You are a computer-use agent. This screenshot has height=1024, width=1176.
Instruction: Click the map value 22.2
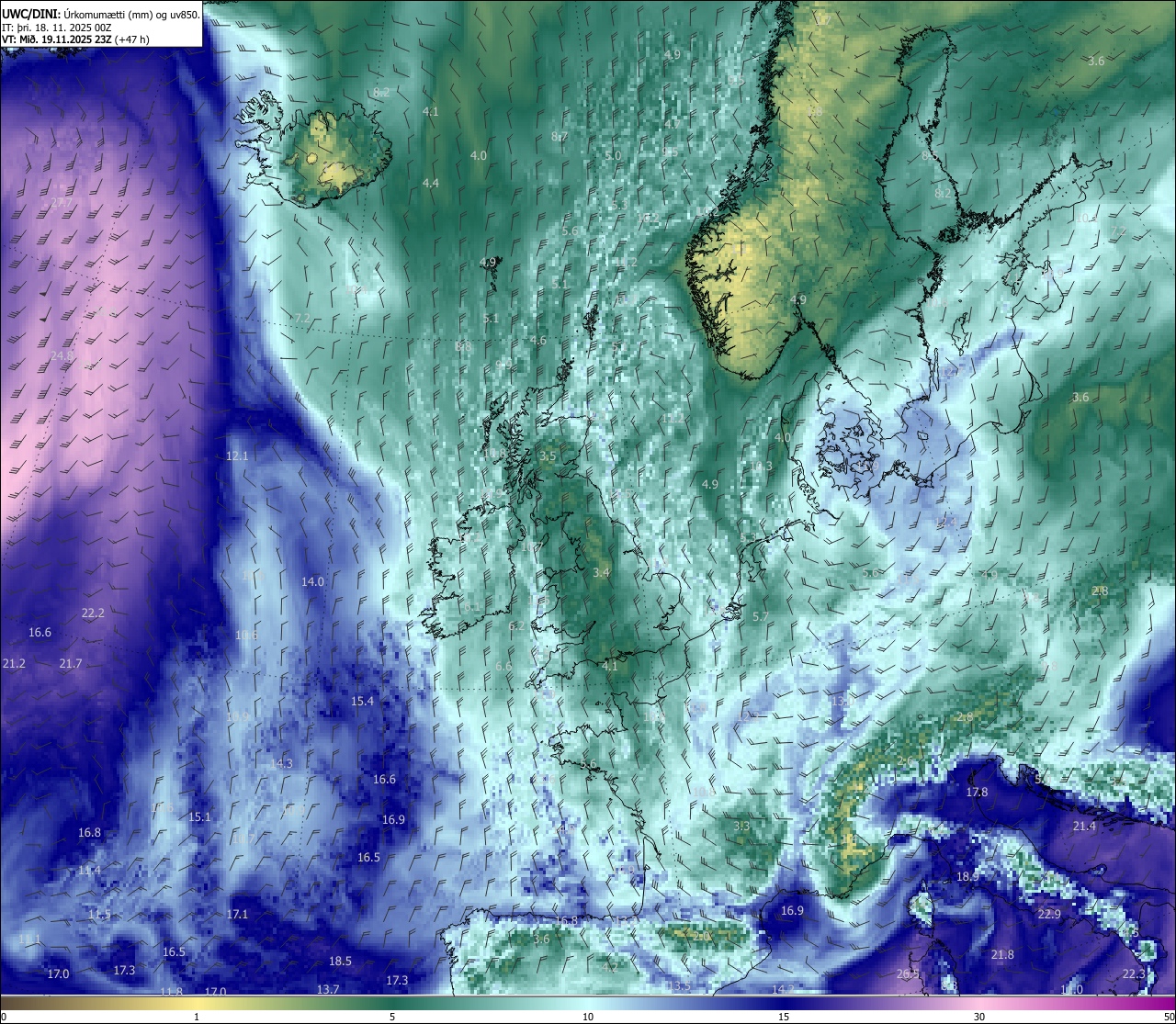93,613
